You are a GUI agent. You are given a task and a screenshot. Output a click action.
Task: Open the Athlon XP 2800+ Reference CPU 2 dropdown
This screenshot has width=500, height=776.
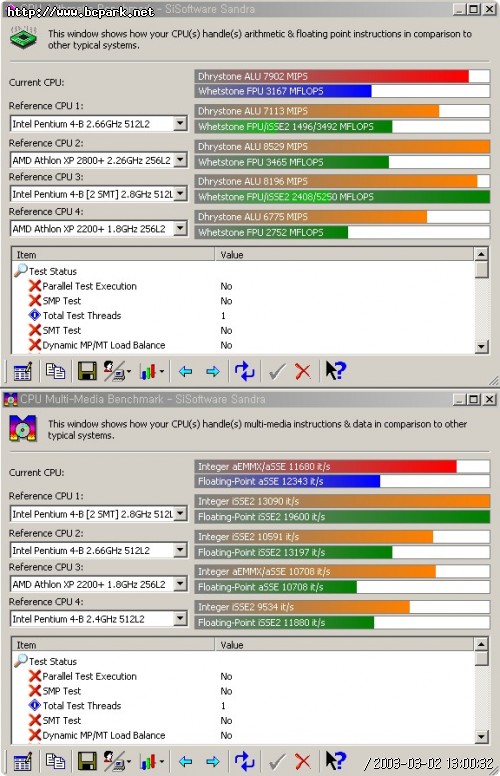[x=180, y=160]
